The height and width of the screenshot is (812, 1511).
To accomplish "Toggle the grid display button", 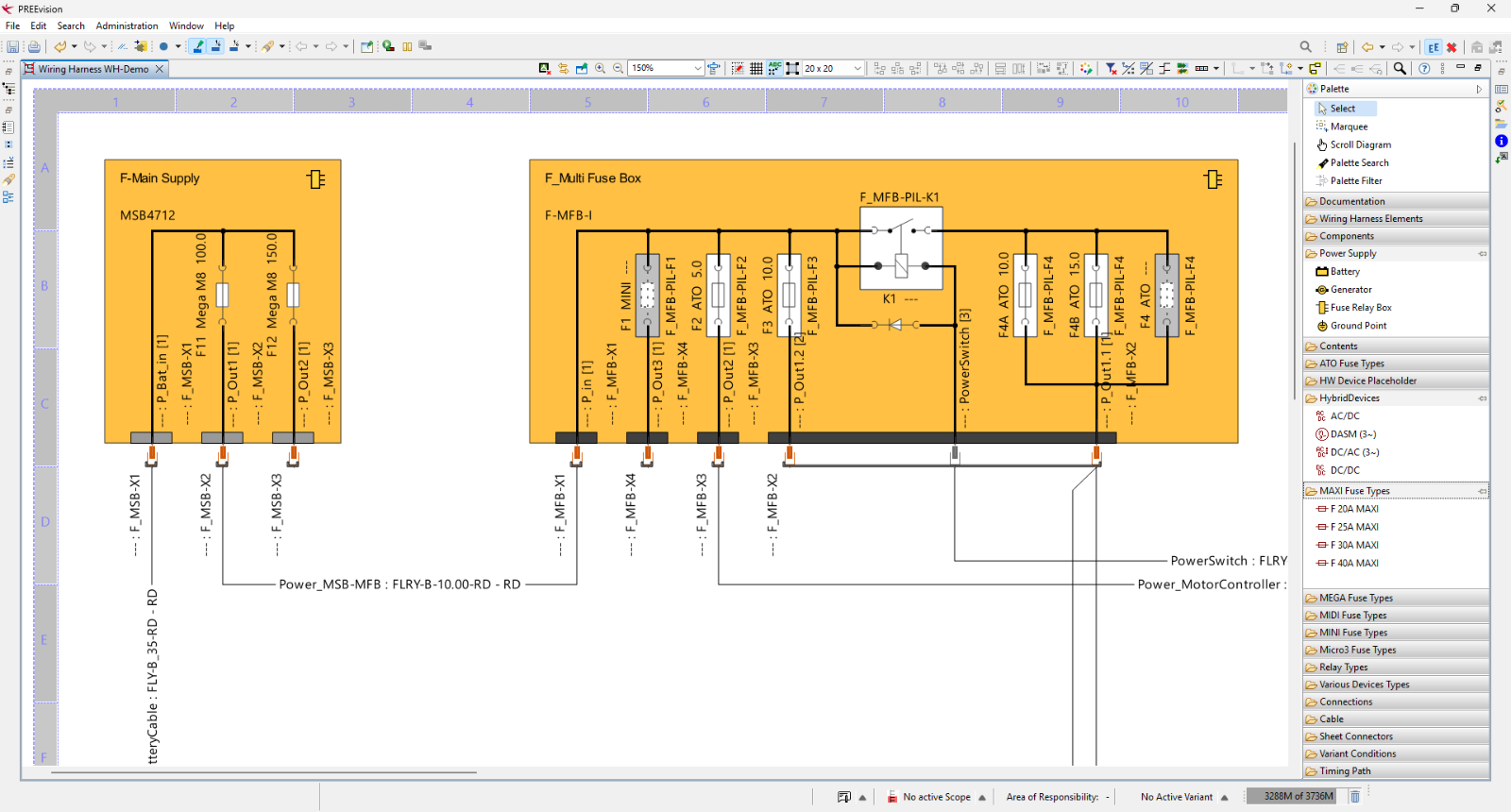I will [x=756, y=68].
